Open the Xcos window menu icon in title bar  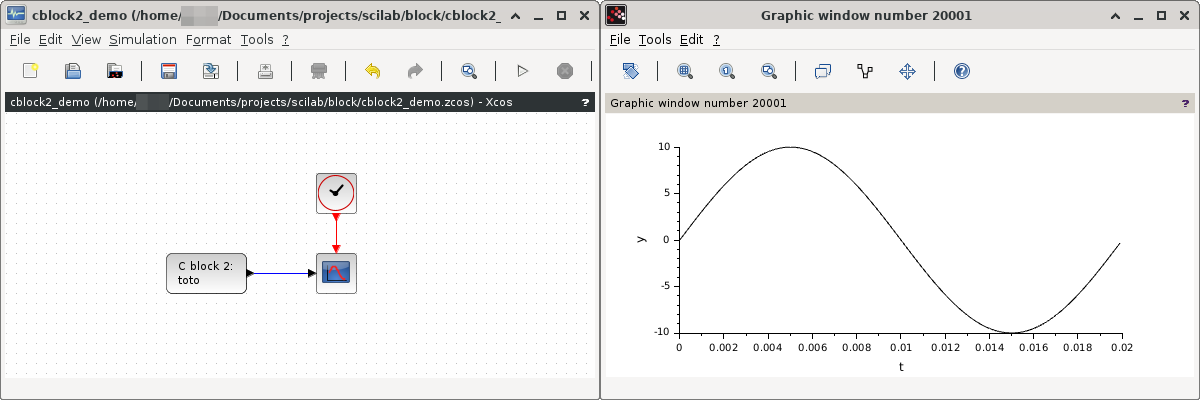click(17, 14)
